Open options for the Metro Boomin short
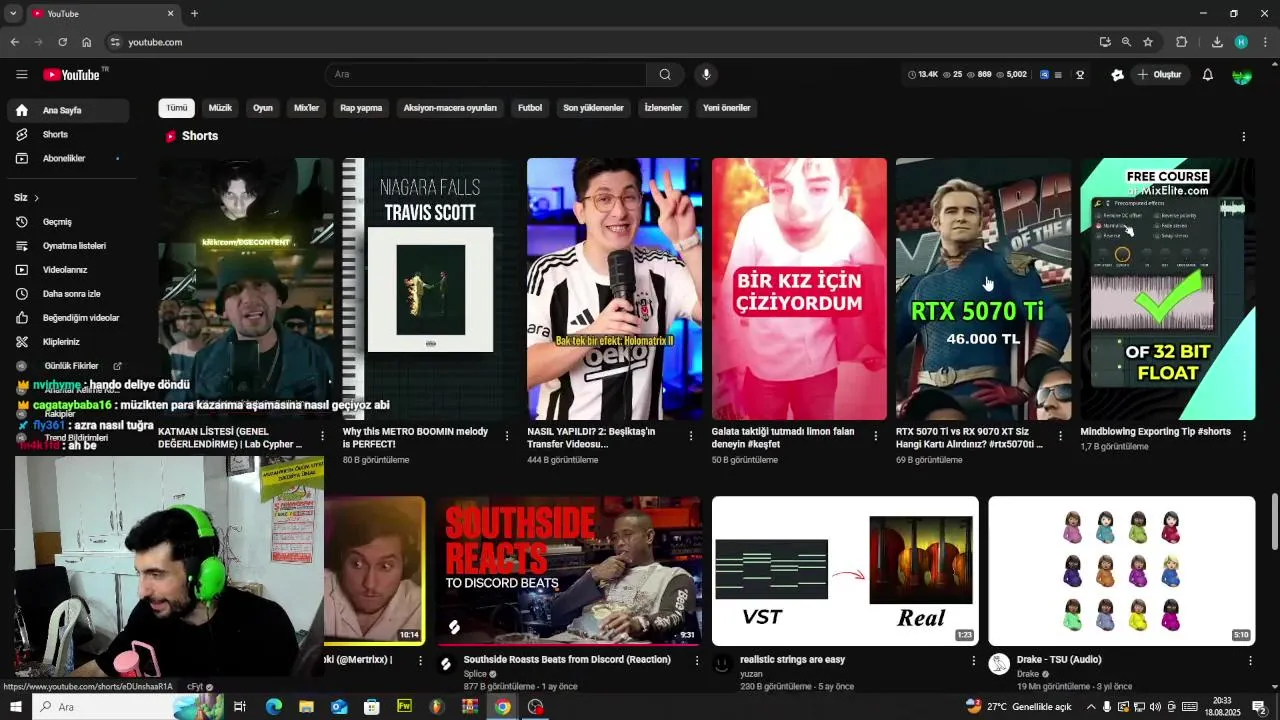 click(x=507, y=436)
